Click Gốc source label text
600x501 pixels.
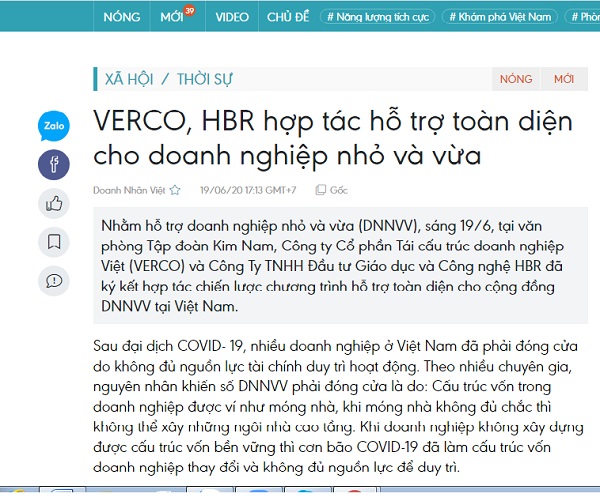(x=339, y=190)
